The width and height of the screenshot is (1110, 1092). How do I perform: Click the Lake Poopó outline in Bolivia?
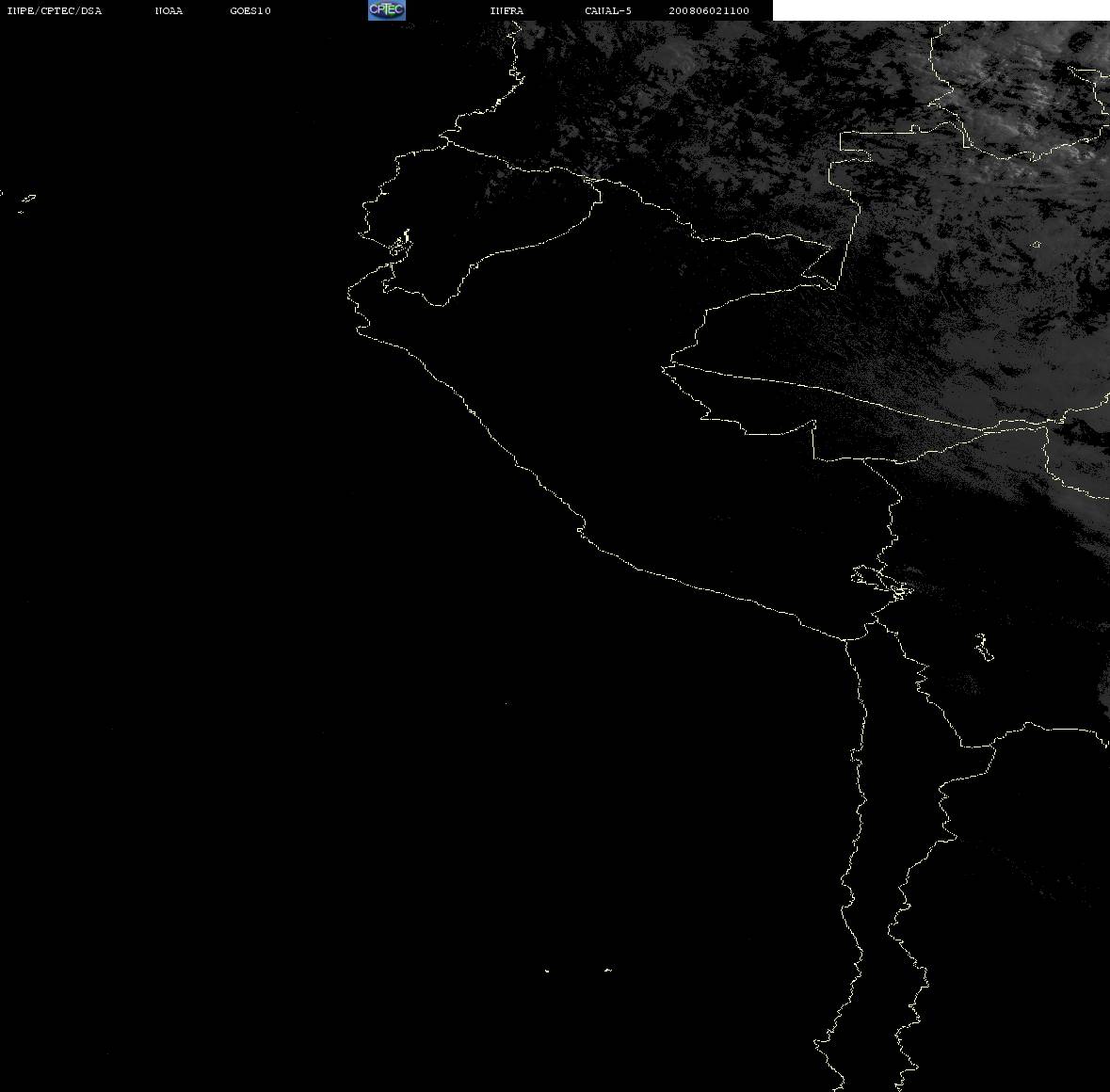click(x=983, y=647)
